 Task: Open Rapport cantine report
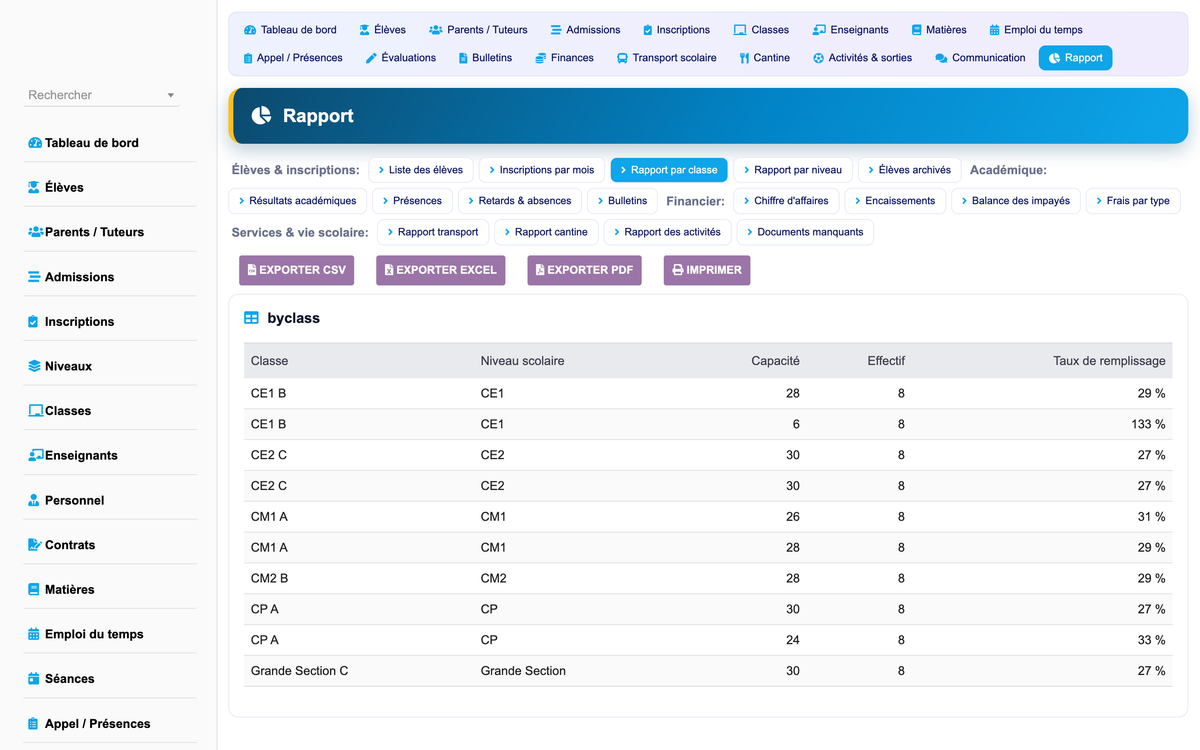[x=546, y=232]
